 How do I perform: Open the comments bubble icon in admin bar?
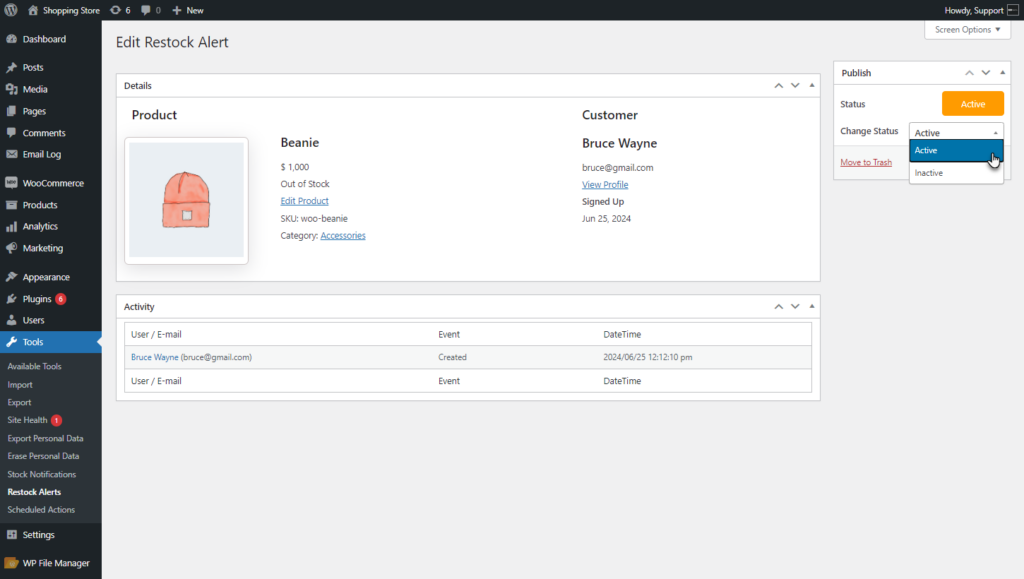146,10
